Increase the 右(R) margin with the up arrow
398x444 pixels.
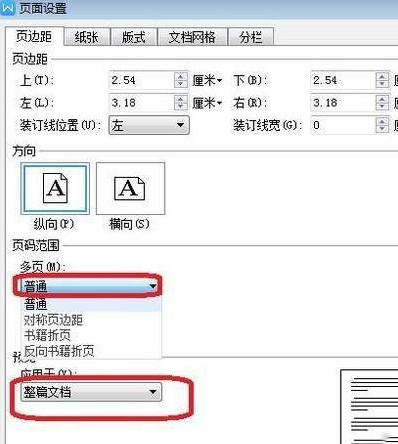tap(382, 99)
